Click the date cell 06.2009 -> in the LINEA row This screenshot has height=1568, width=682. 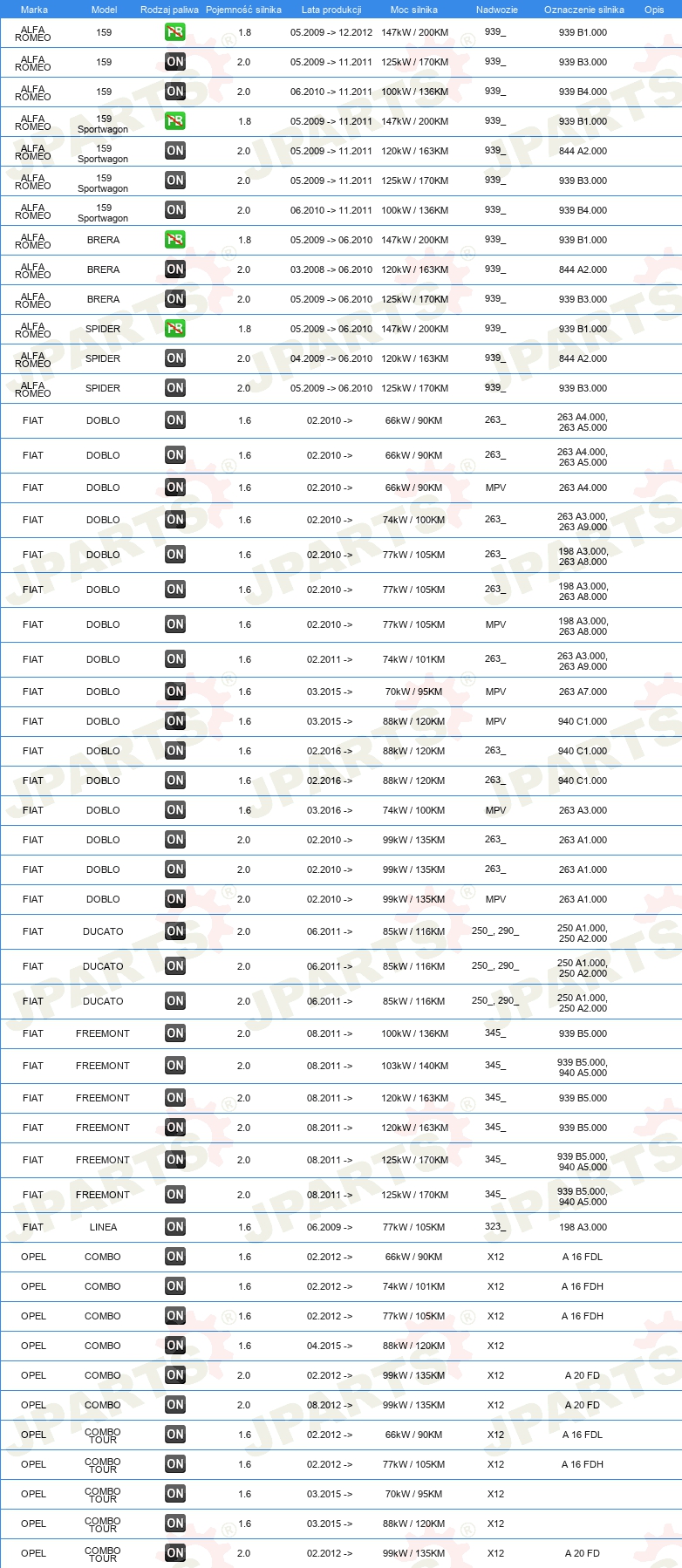(330, 1227)
